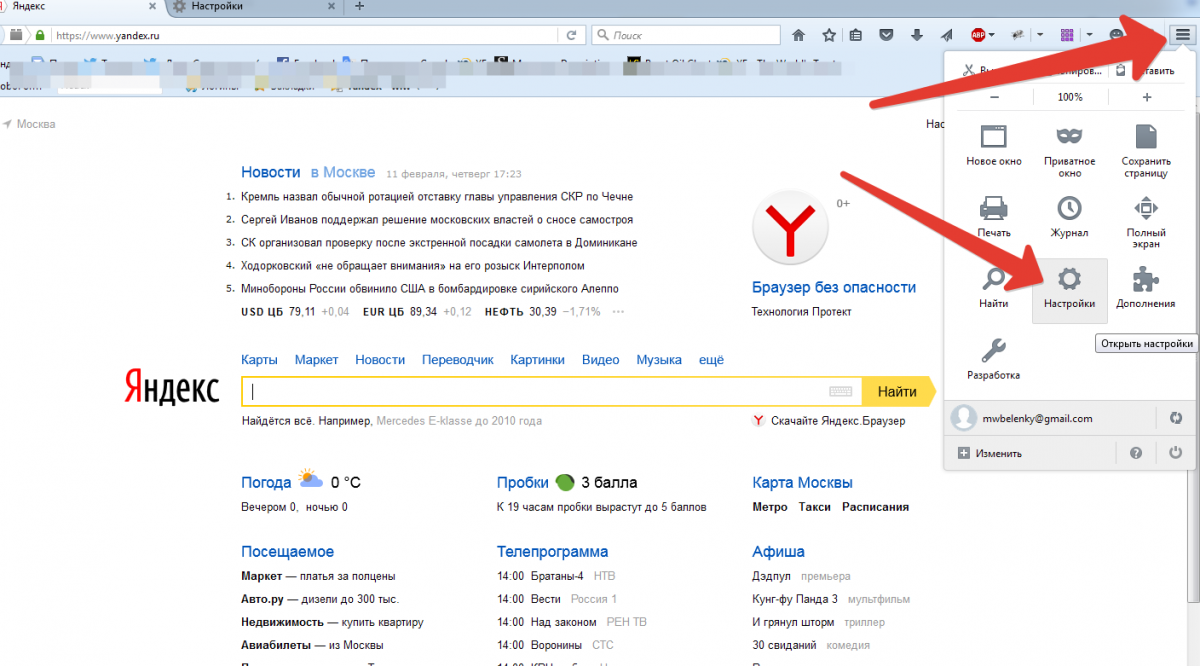
Task: Open Погода weather link
Action: pos(266,482)
